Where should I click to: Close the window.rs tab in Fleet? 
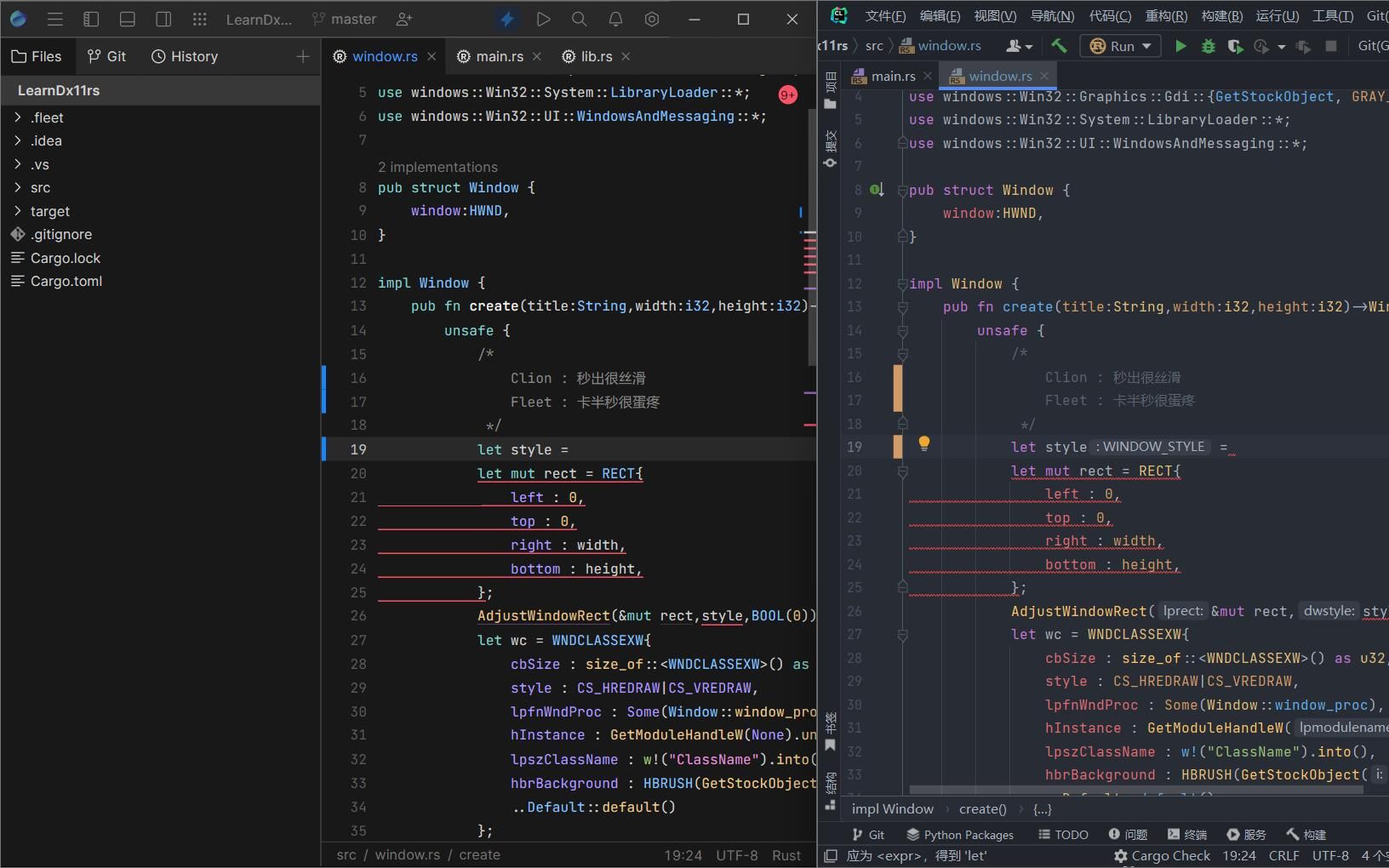[432, 56]
